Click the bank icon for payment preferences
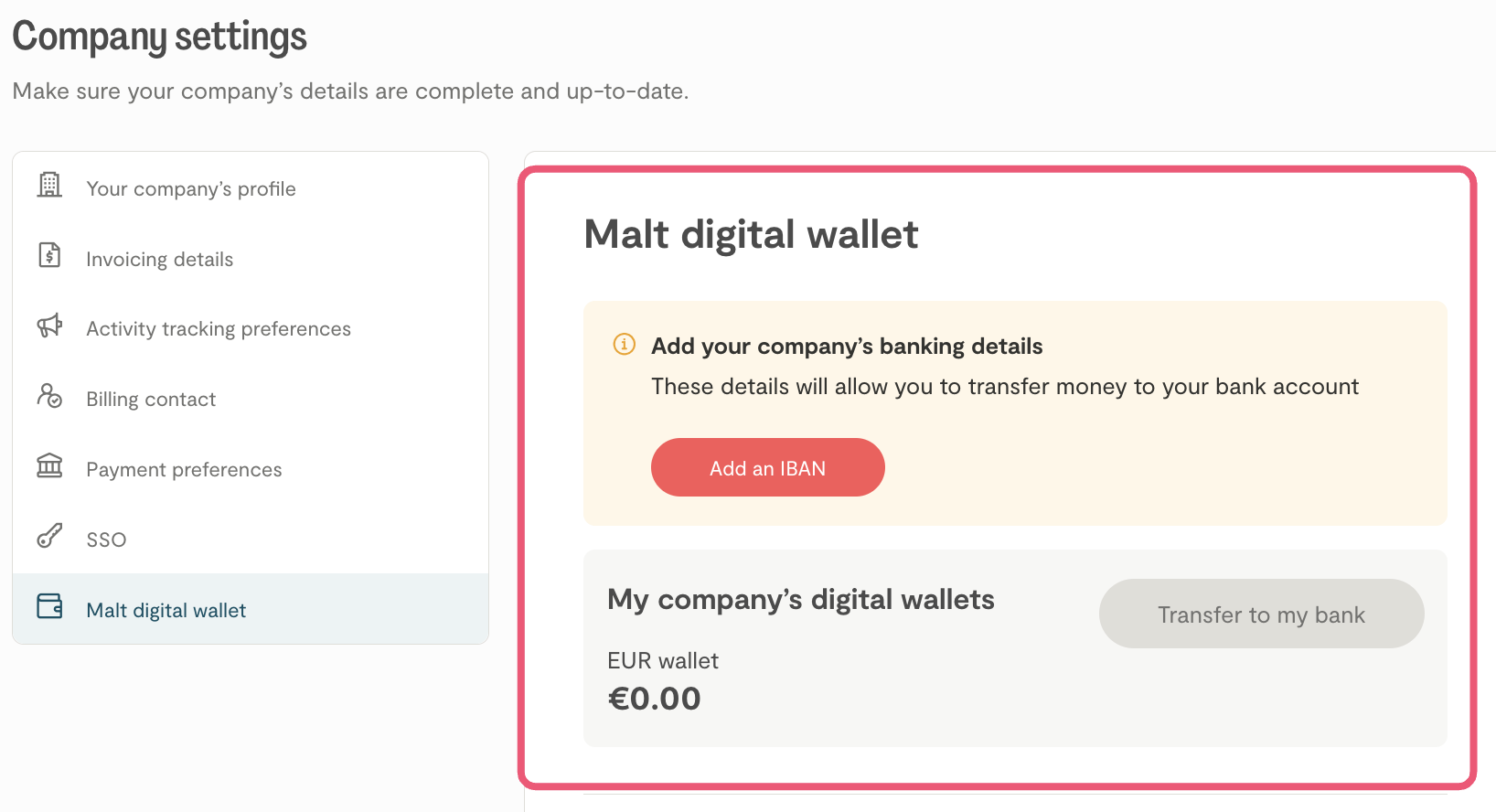Image resolution: width=1496 pixels, height=812 pixels. pyautogui.click(x=49, y=465)
